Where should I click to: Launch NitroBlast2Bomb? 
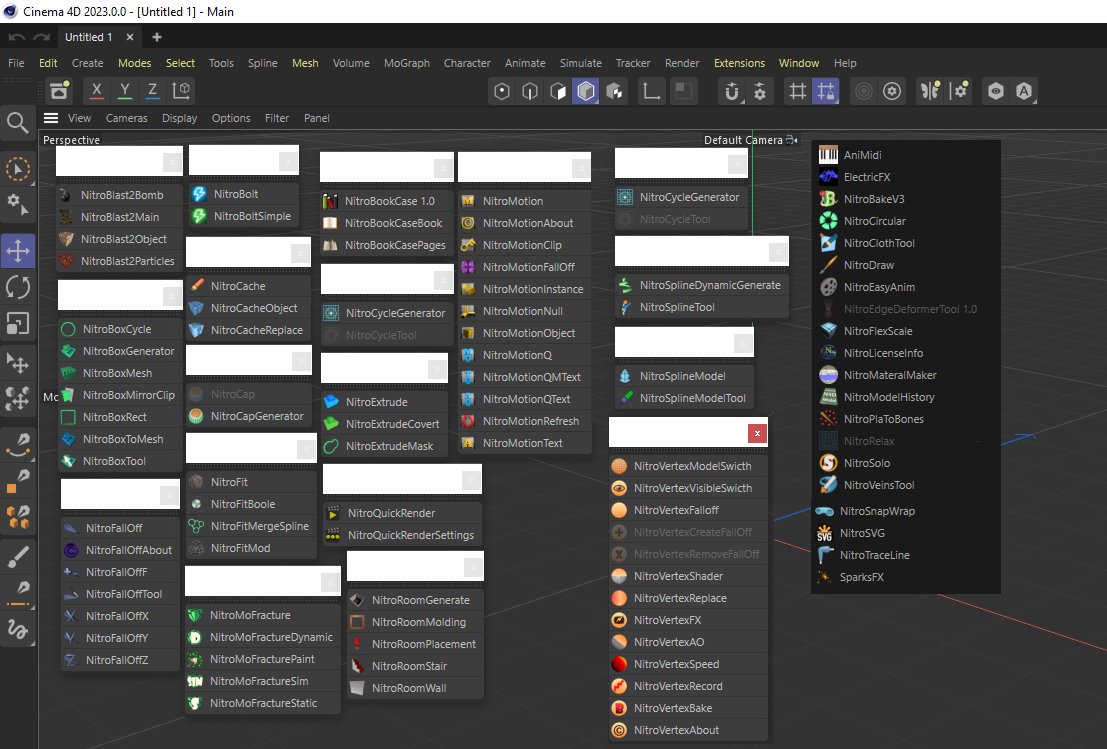119,195
